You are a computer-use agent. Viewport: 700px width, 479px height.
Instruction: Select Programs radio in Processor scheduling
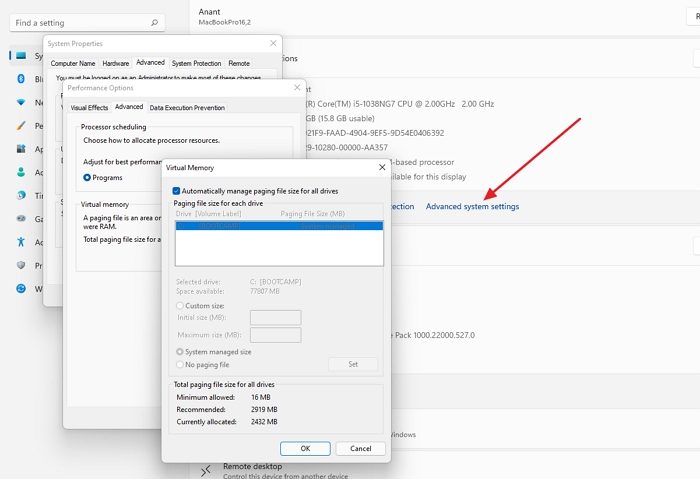87,178
